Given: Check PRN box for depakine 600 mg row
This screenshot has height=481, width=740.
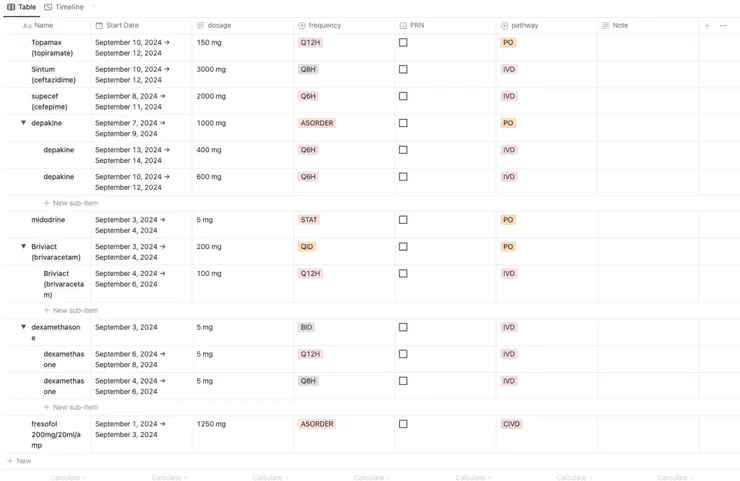Looking at the screenshot, I should (403, 177).
